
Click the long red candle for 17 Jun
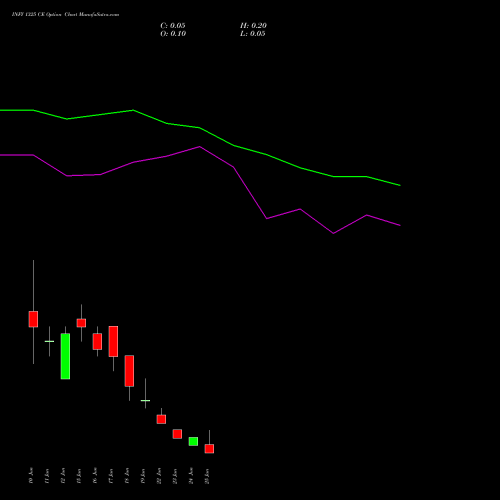click(113, 341)
